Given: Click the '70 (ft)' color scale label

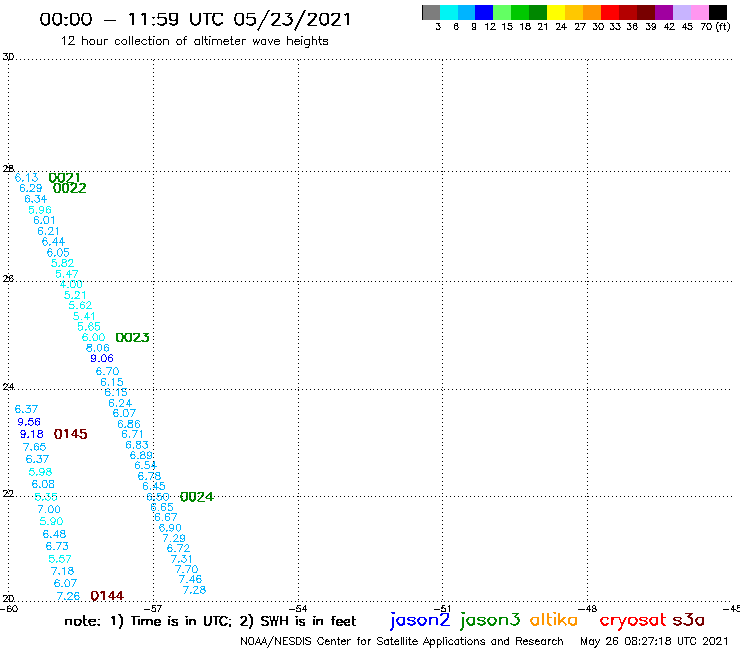Looking at the screenshot, I should [715, 26].
